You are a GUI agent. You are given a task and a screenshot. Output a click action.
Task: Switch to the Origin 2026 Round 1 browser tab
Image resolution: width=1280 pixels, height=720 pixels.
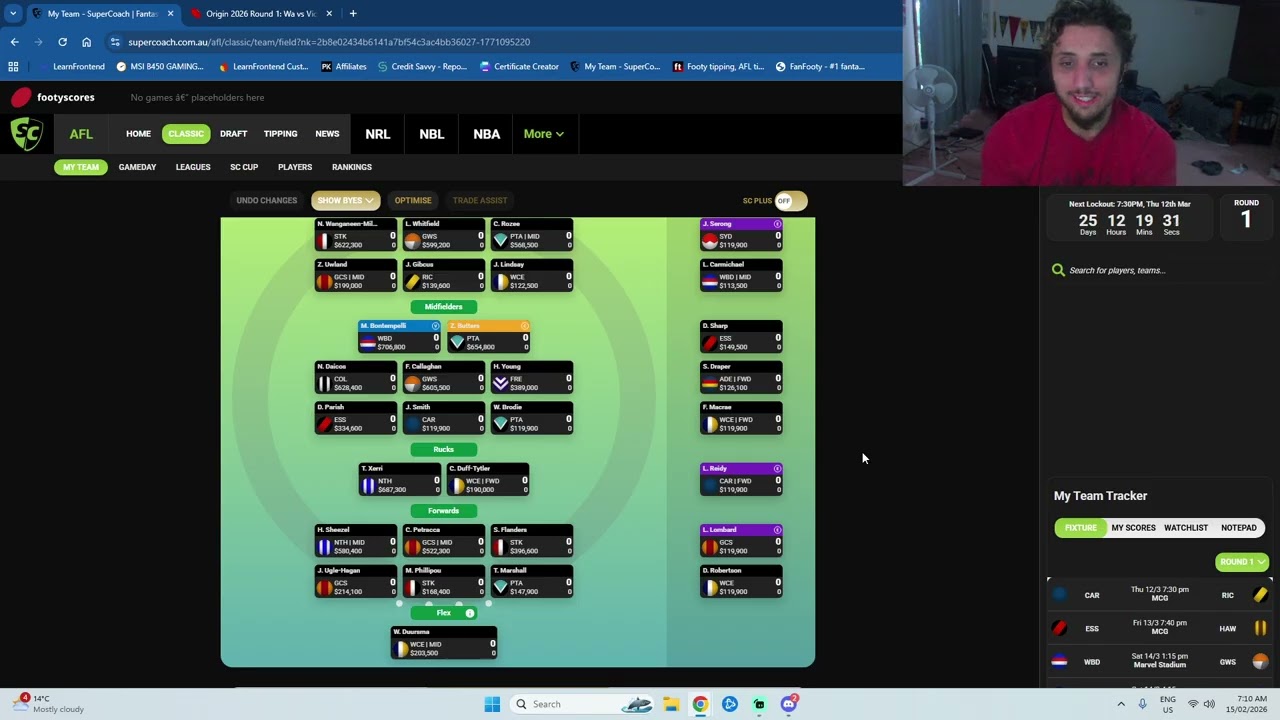click(261, 14)
